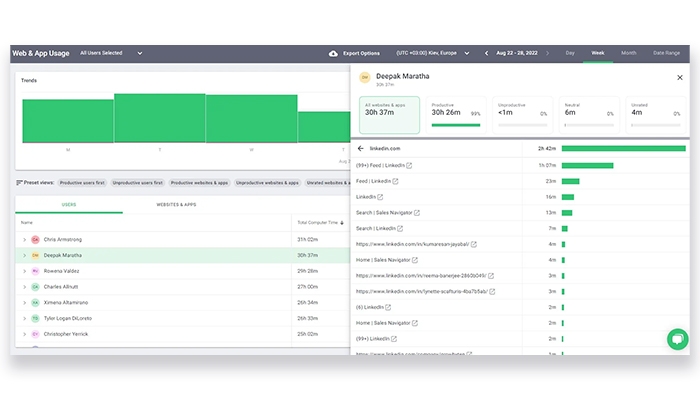The height and width of the screenshot is (400, 700).
Task: Click the Preset views filter icon
Action: pyautogui.click(x=19, y=182)
